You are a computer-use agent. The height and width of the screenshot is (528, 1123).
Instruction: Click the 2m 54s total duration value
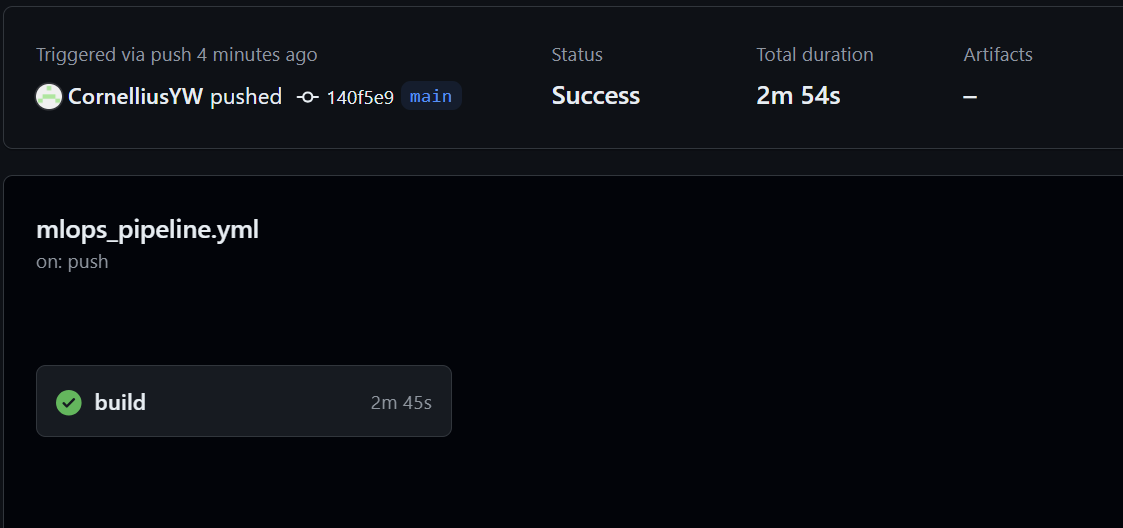[x=798, y=96]
